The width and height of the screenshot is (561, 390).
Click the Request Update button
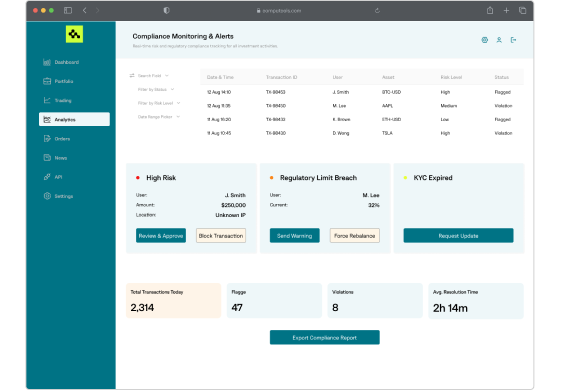coord(458,236)
